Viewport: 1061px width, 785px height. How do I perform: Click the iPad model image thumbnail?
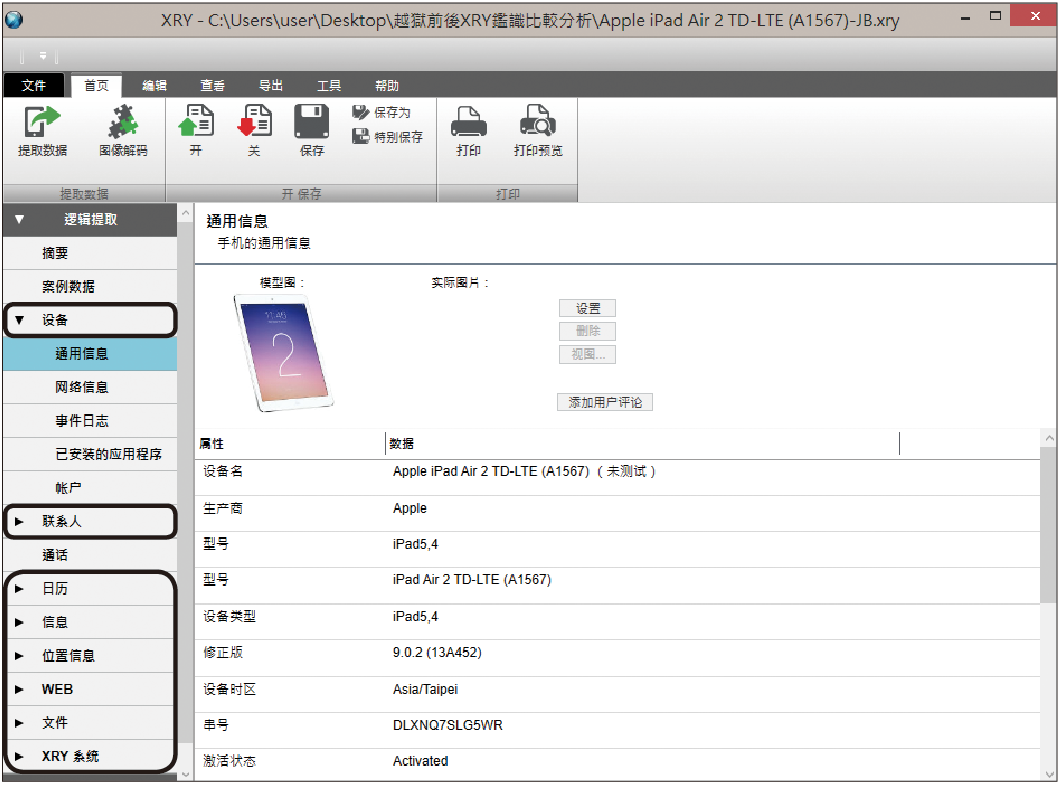coord(284,353)
